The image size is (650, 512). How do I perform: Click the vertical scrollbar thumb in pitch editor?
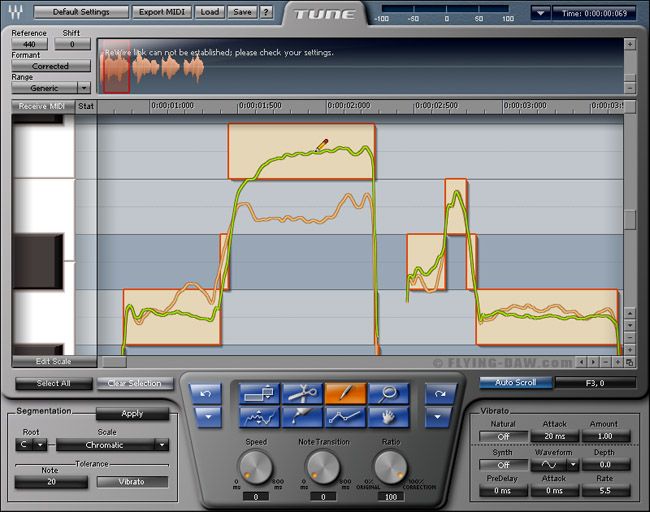pyautogui.click(x=630, y=219)
